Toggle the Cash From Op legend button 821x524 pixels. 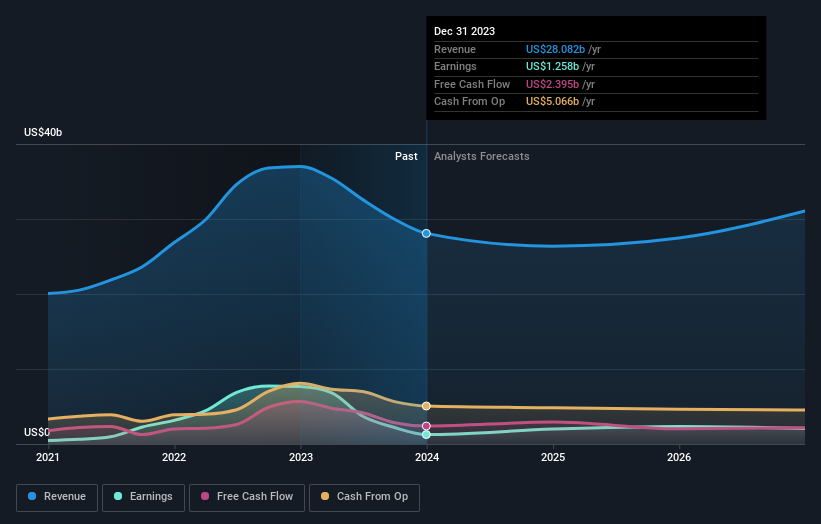pos(364,497)
